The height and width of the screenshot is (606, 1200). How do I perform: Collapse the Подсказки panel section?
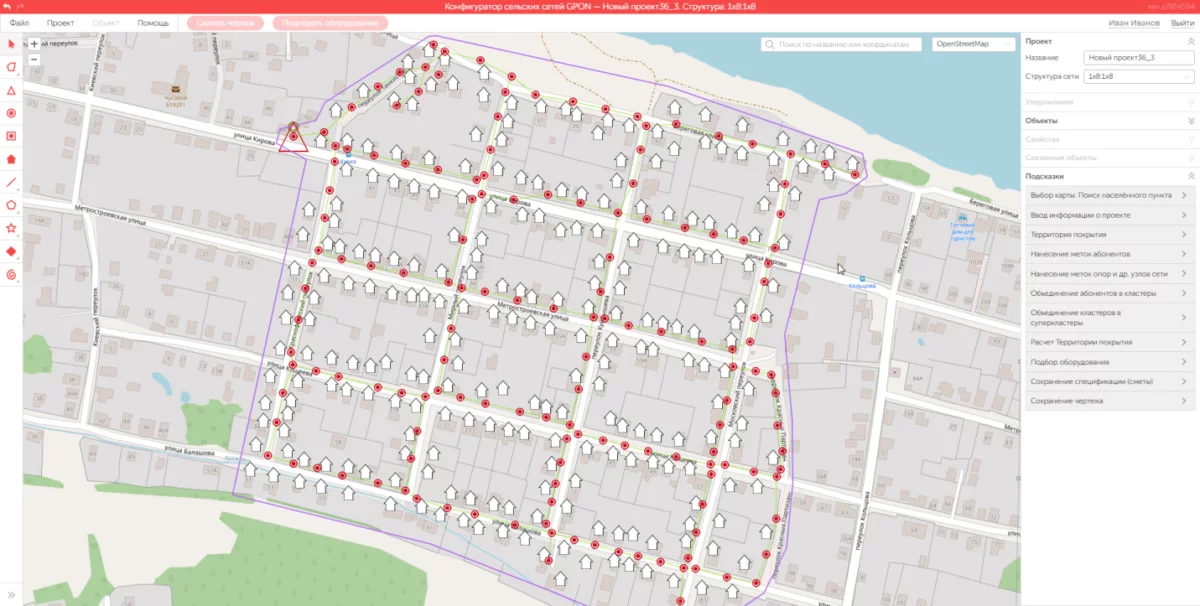1190,176
